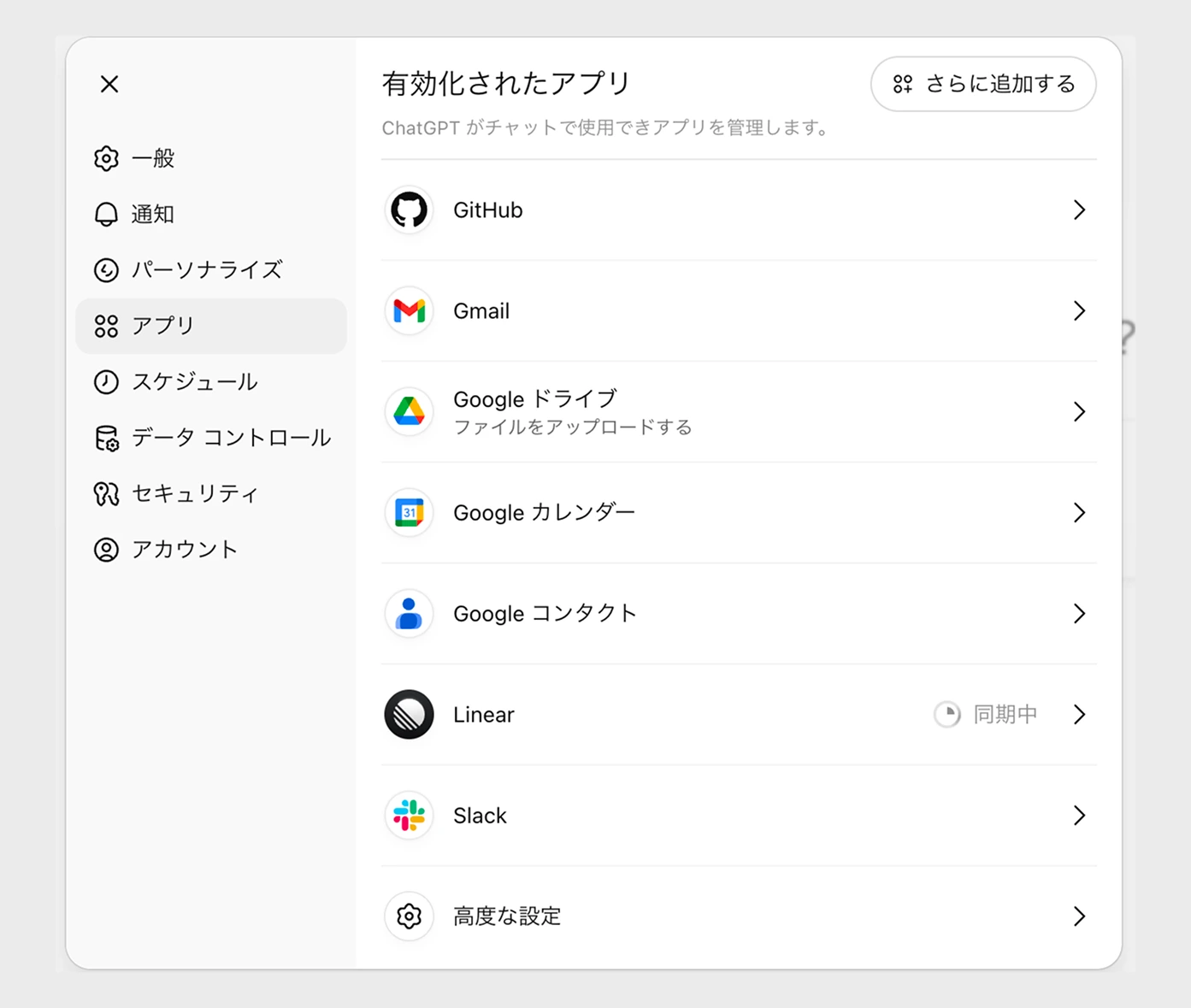Open the Google カレンダー row chevron
Viewport: 1191px width, 1008px height.
[x=1079, y=513]
